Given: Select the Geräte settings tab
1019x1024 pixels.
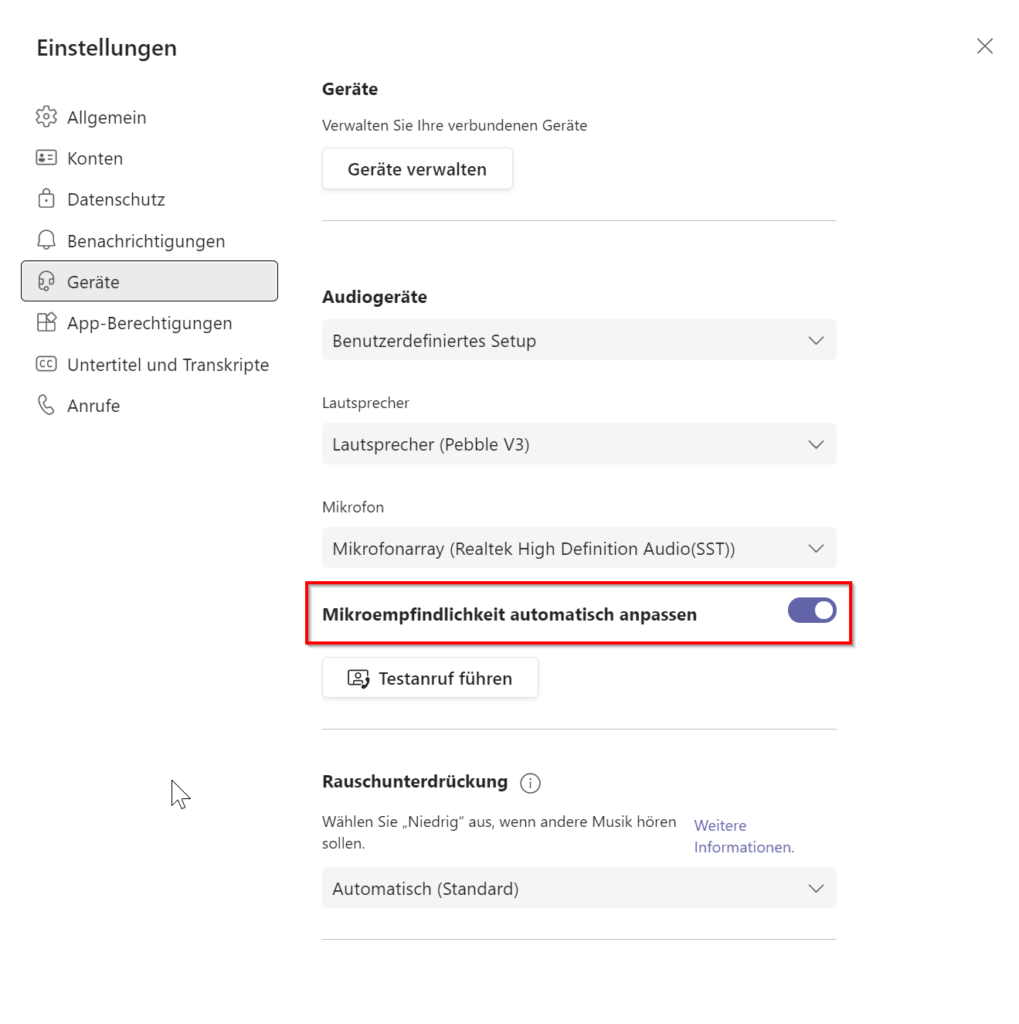Looking at the screenshot, I should pyautogui.click(x=150, y=281).
